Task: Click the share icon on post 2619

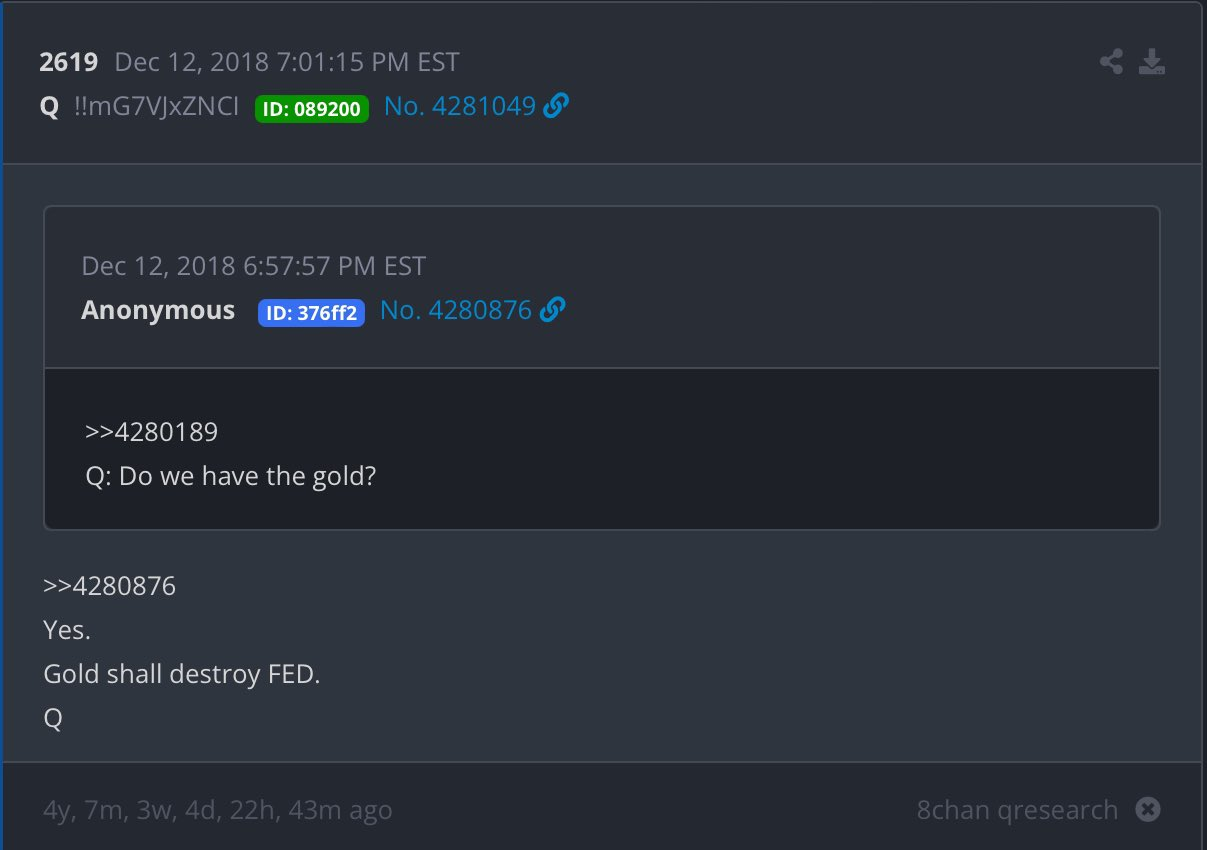Action: pyautogui.click(x=1110, y=61)
